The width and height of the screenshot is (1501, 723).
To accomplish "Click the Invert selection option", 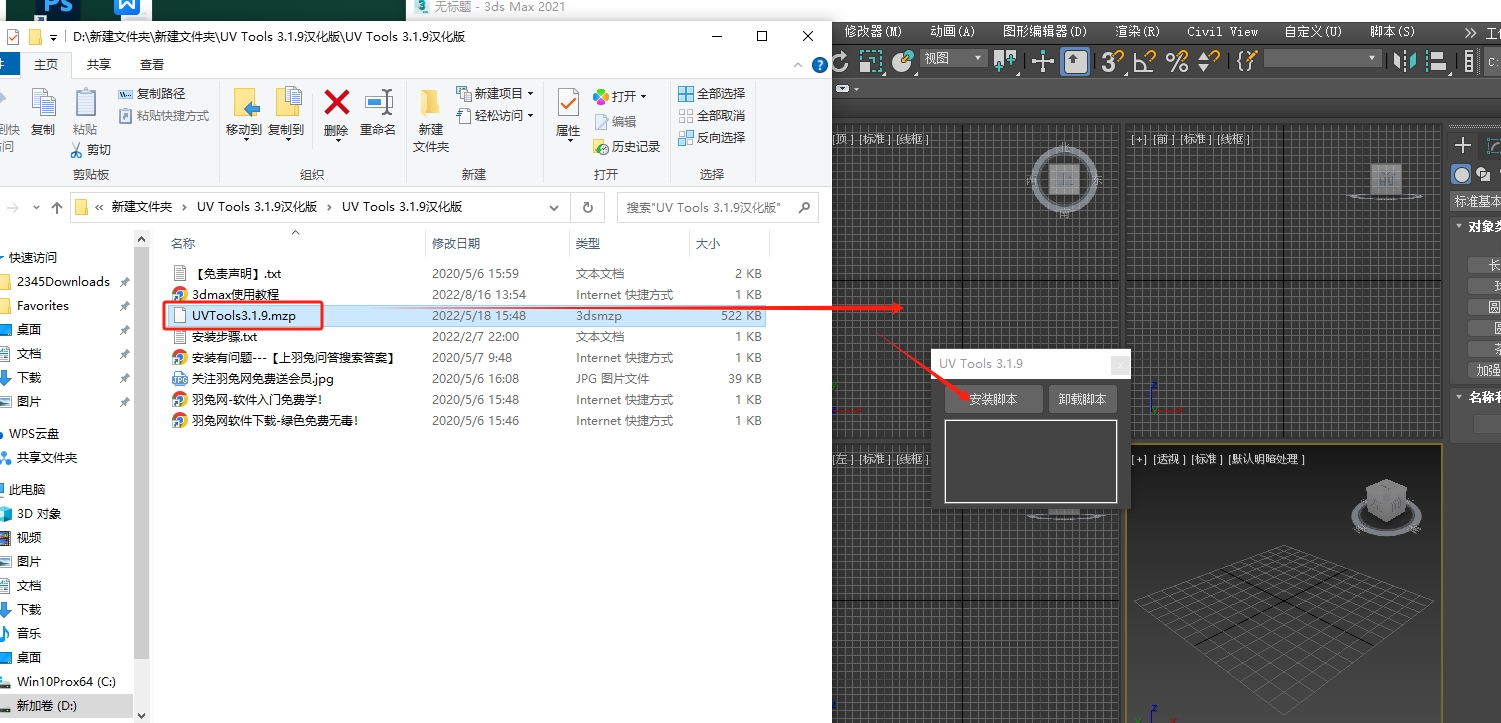I will 711,137.
